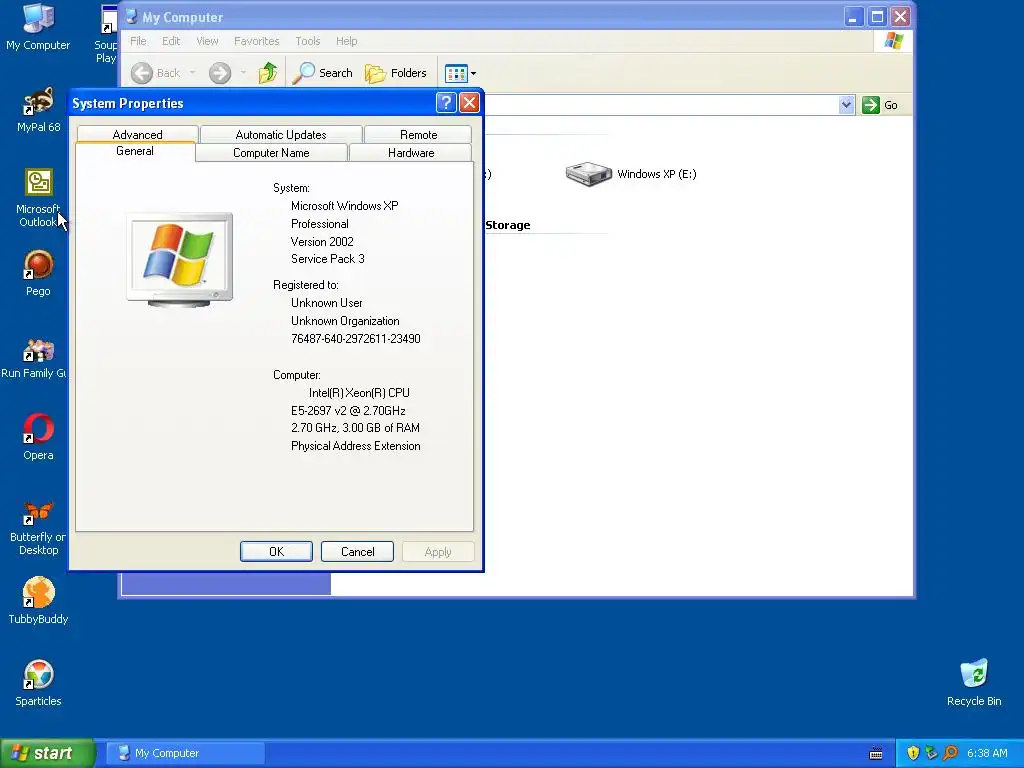1024x768 pixels.
Task: Open the Views button in the toolbar
Action: (456, 73)
